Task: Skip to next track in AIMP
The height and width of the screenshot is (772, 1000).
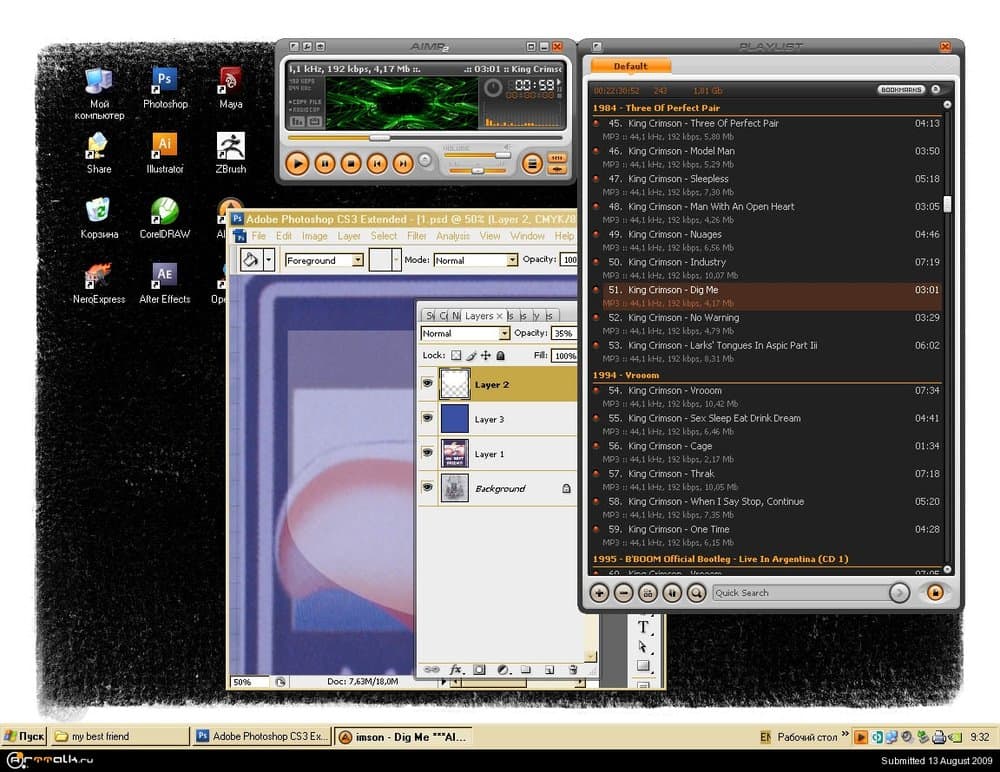Action: 402,163
